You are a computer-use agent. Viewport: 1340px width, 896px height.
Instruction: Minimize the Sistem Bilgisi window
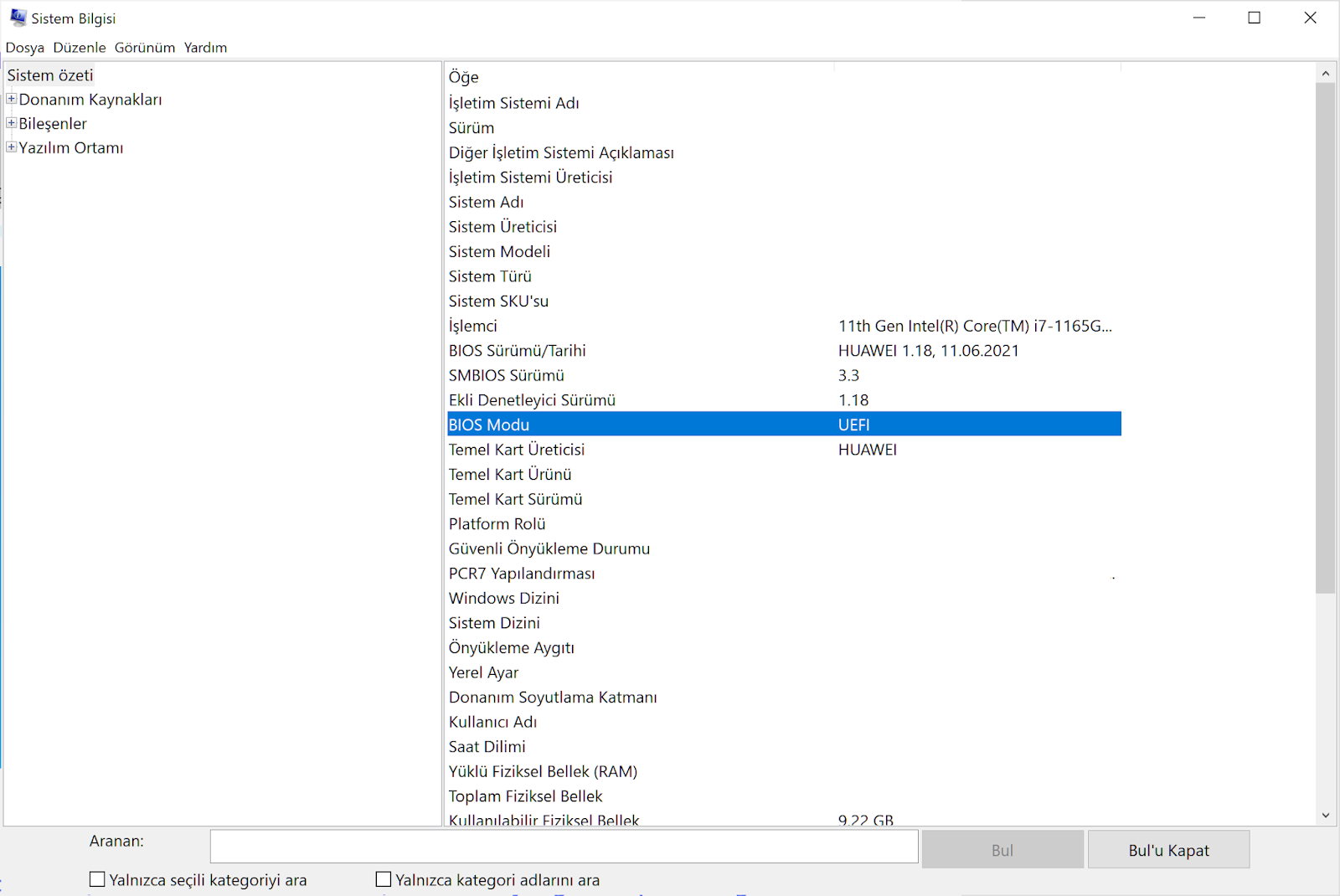pyautogui.click(x=1199, y=18)
